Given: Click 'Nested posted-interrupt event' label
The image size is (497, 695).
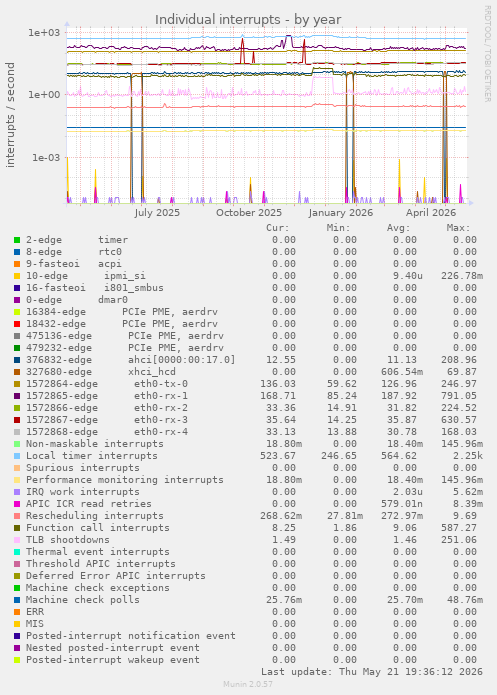Looking at the screenshot, I should point(113,647).
